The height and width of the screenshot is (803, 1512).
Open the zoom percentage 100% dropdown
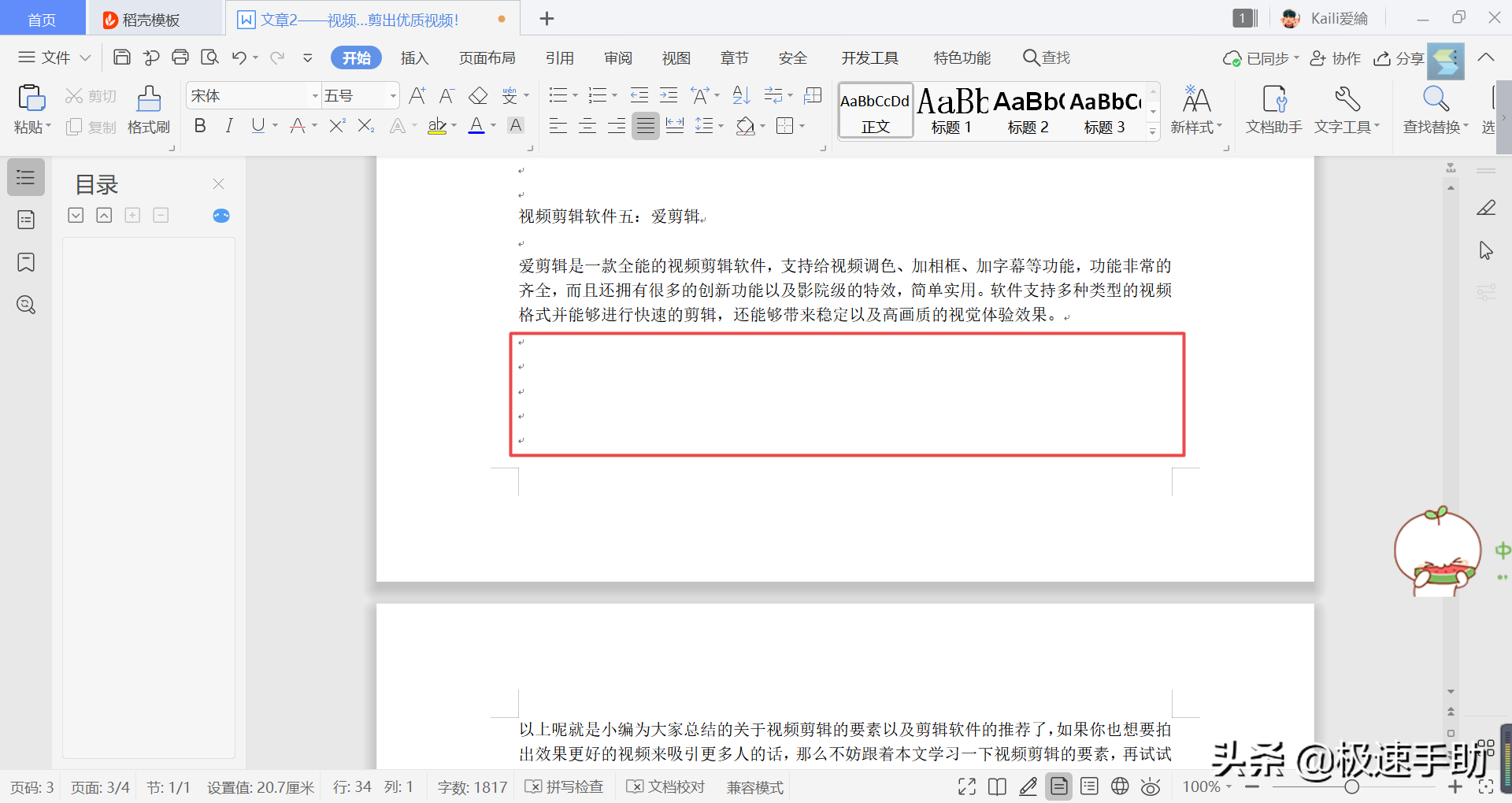click(x=1206, y=786)
